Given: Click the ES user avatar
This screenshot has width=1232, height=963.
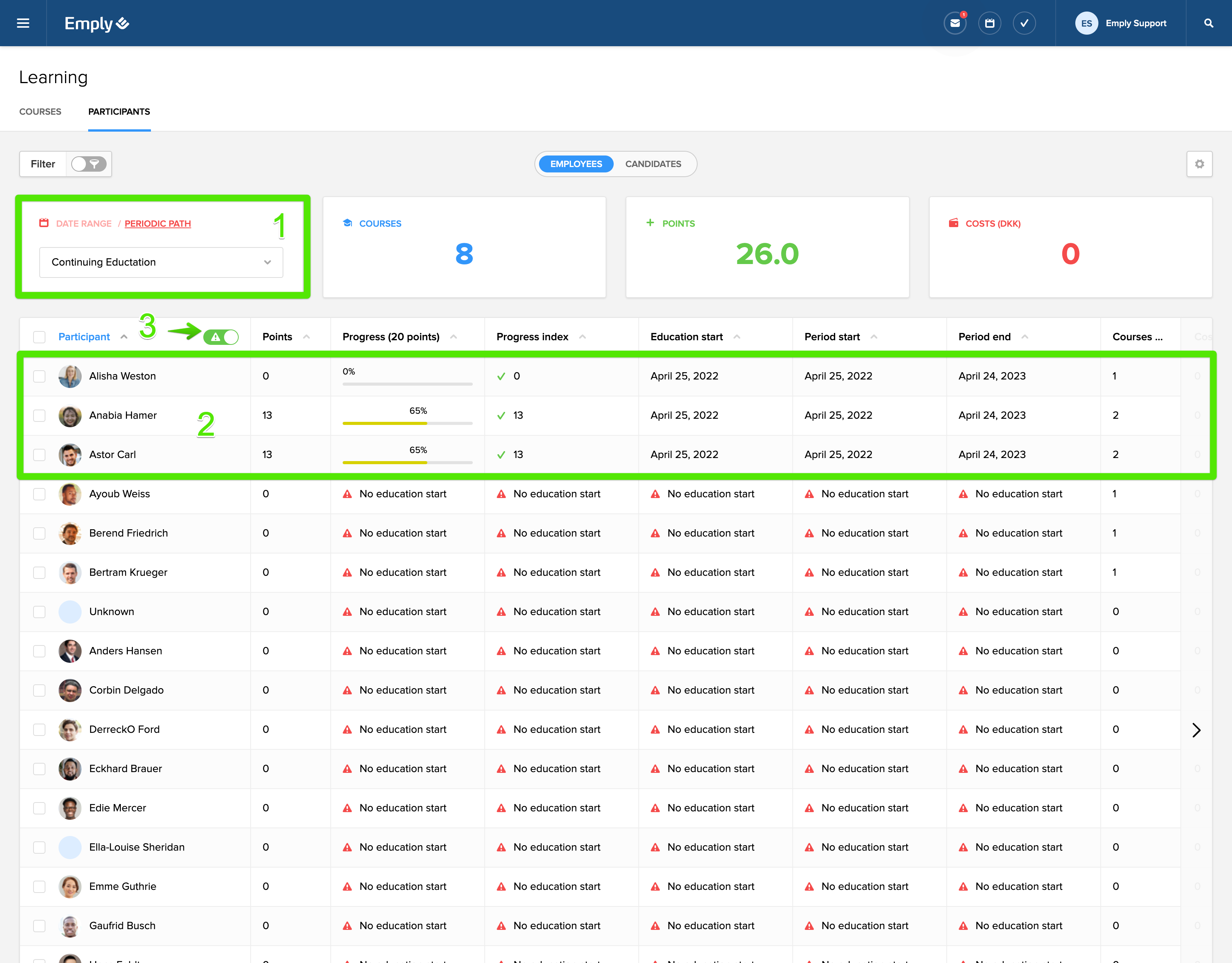Looking at the screenshot, I should pos(1086,23).
